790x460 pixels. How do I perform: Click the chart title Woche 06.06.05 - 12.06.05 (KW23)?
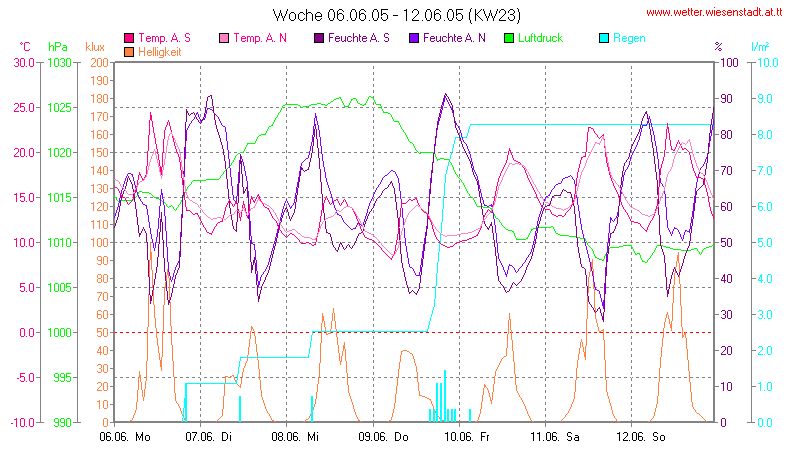click(x=397, y=15)
